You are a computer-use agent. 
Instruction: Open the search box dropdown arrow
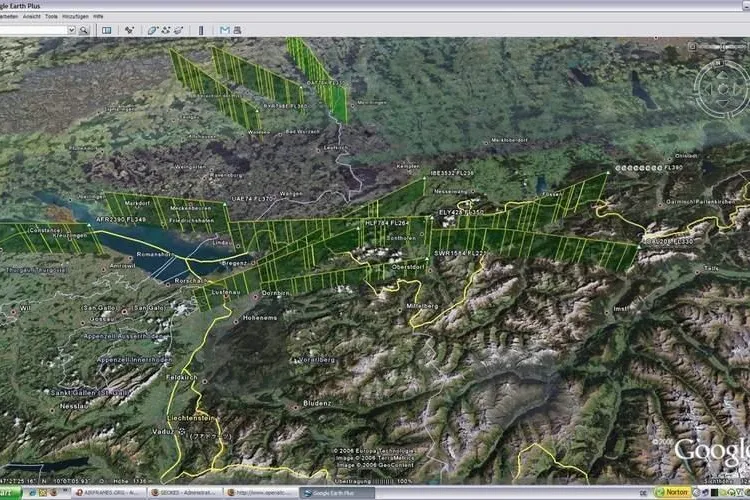71,30
